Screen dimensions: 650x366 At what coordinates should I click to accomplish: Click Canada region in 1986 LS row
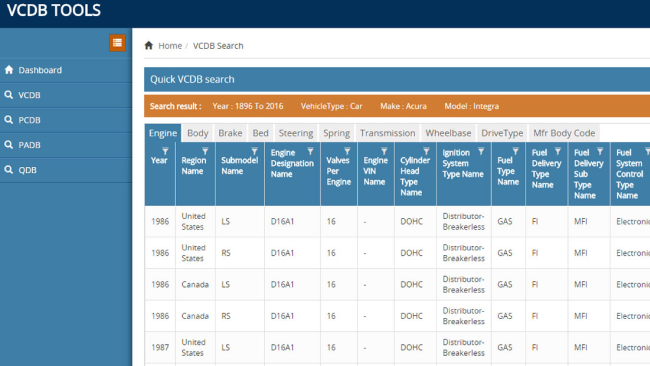(x=195, y=284)
